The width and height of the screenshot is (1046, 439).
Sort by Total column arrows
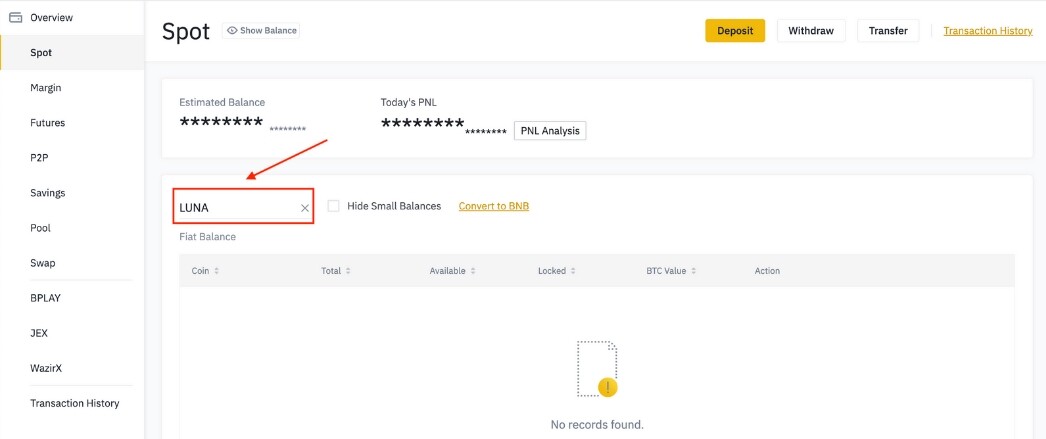[348, 271]
